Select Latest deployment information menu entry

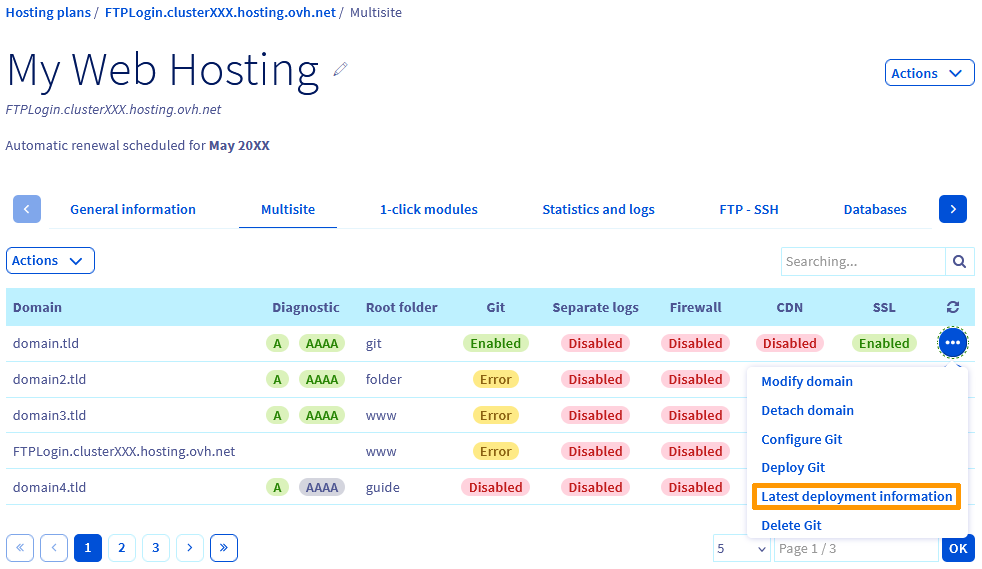[856, 497]
